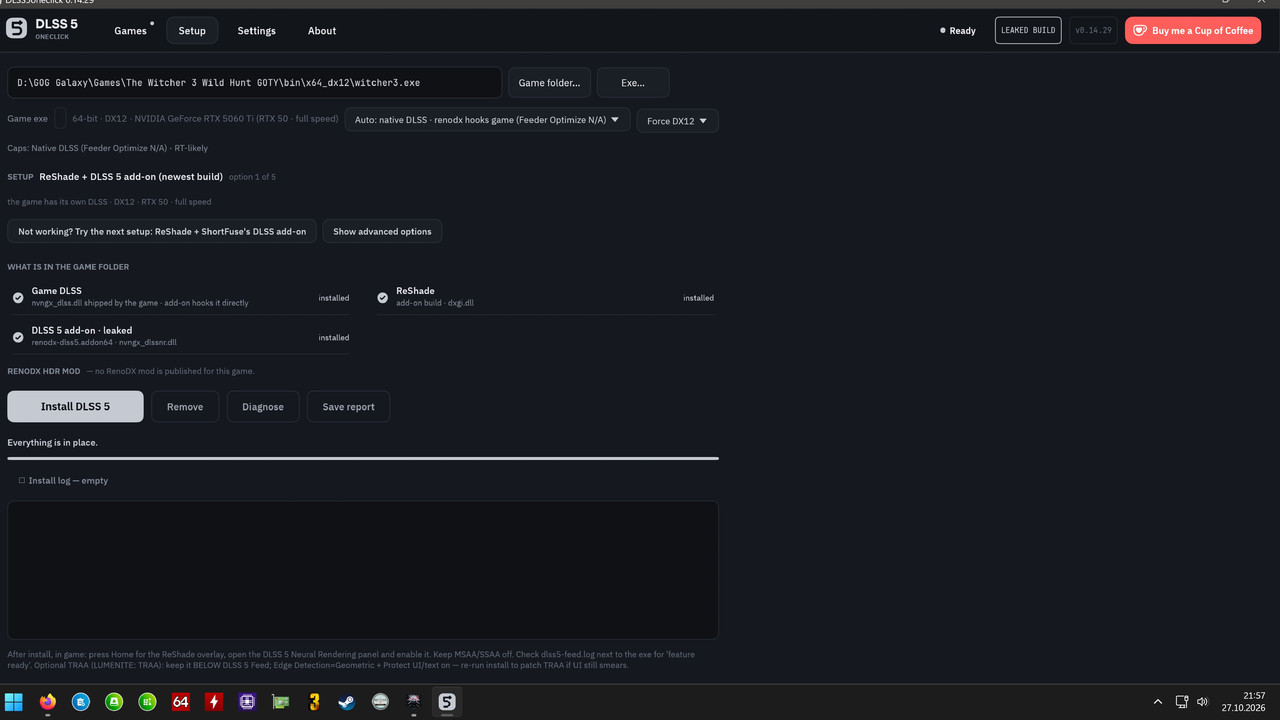Click the Remove button
This screenshot has width=1280, height=720.
[185, 407]
